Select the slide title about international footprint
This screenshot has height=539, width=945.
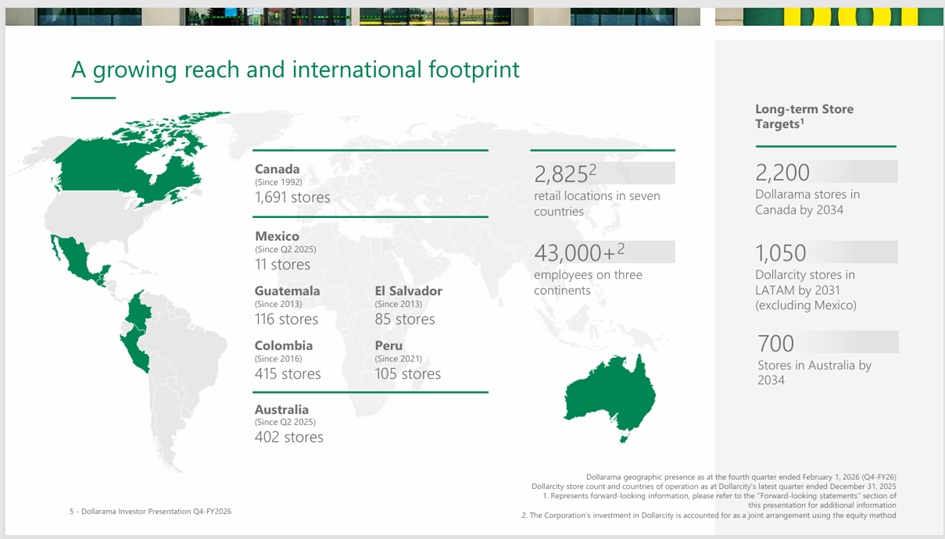tap(295, 70)
